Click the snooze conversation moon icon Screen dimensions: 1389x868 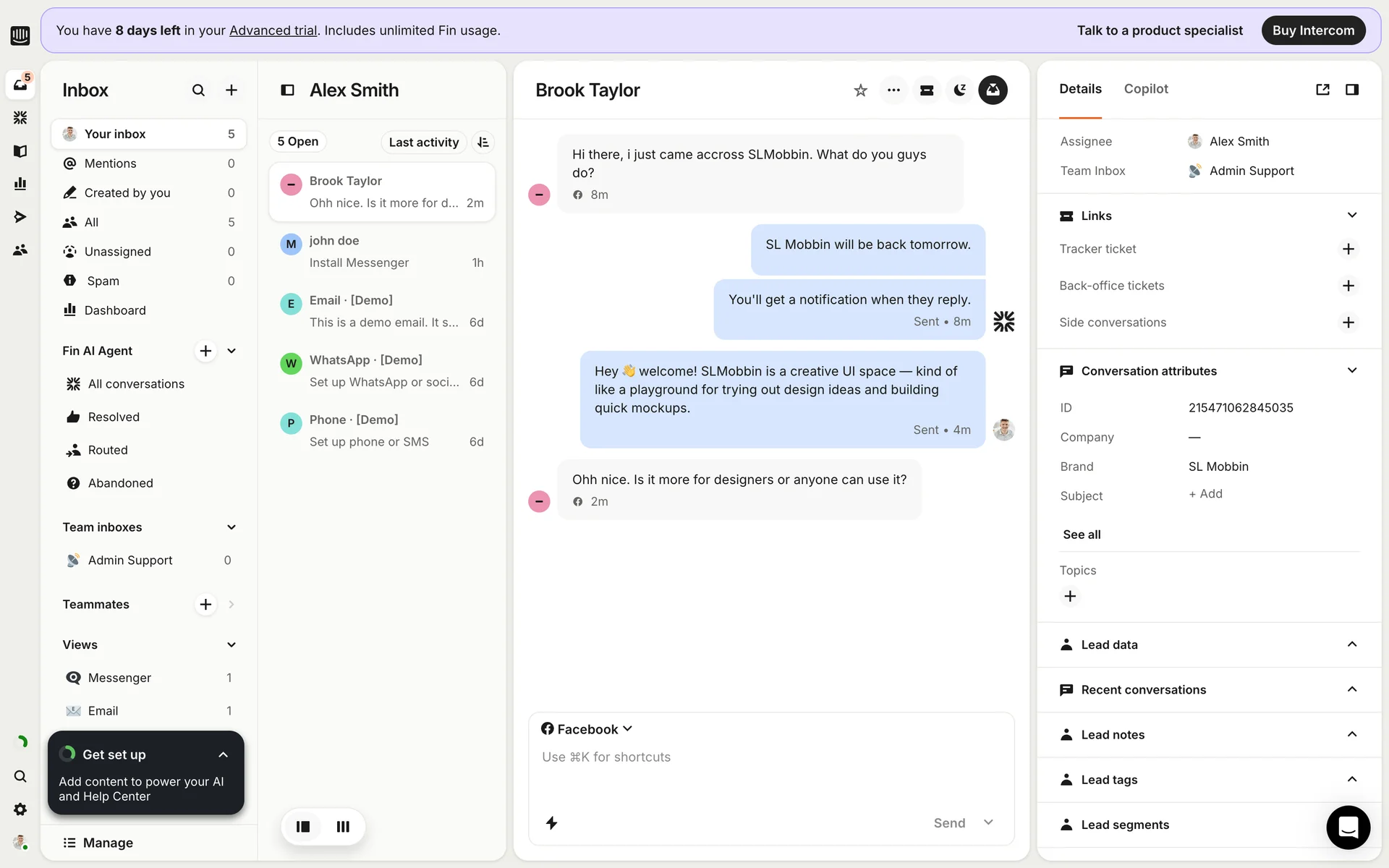[960, 90]
